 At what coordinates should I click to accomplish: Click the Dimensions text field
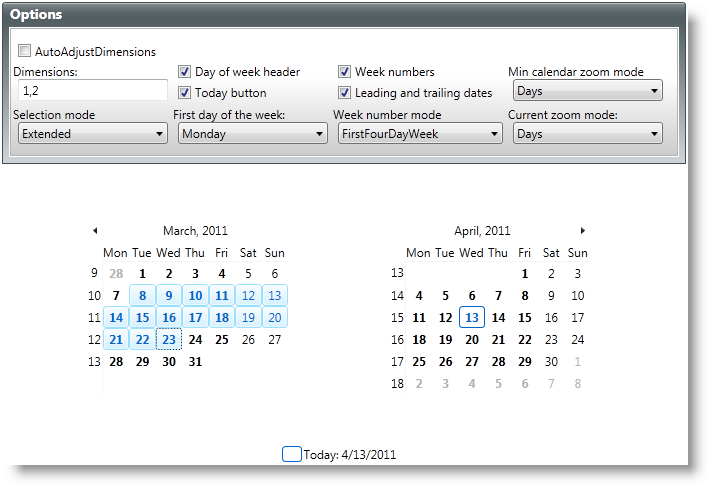point(91,91)
